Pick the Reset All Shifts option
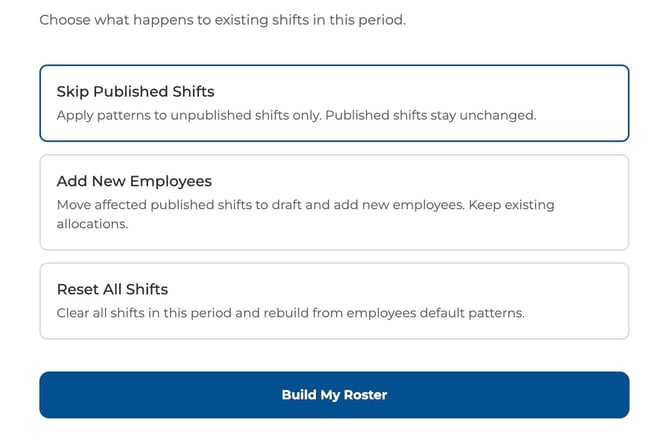 (x=334, y=301)
